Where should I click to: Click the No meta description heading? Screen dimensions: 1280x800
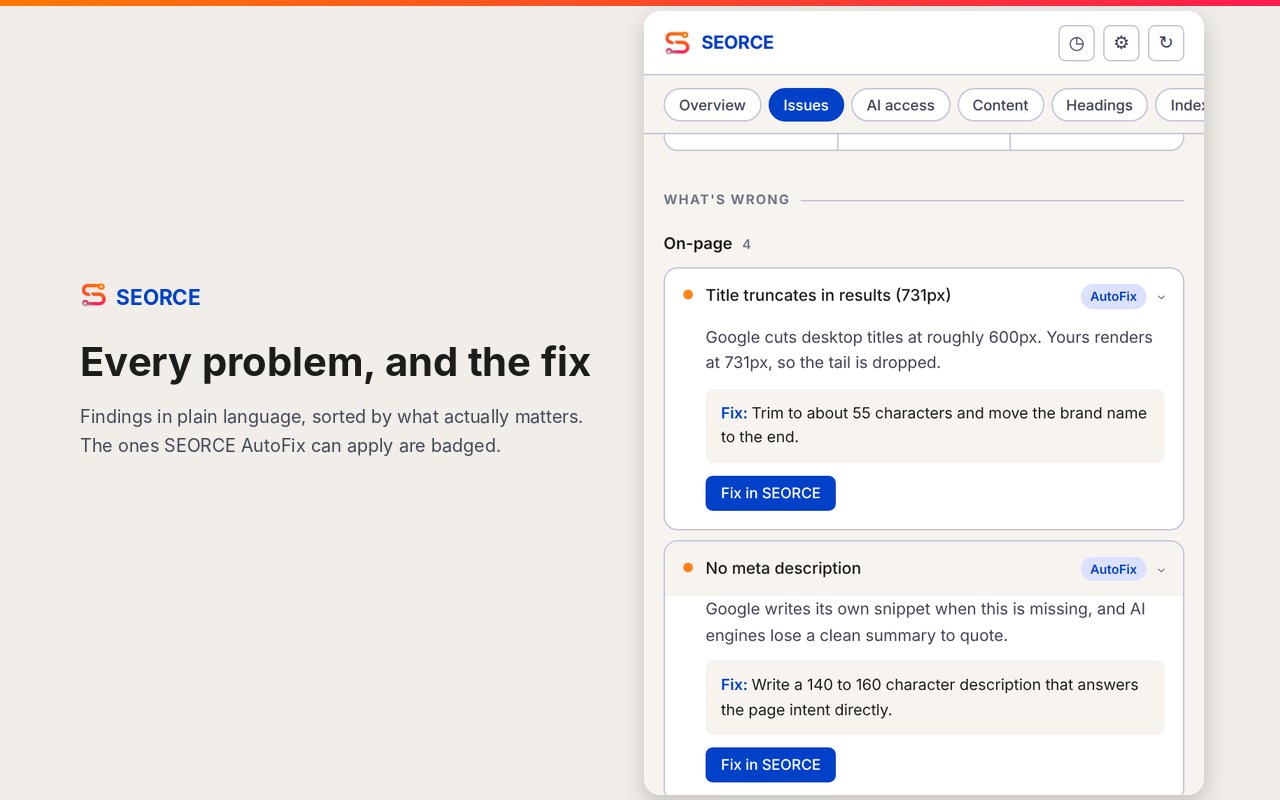click(x=783, y=568)
